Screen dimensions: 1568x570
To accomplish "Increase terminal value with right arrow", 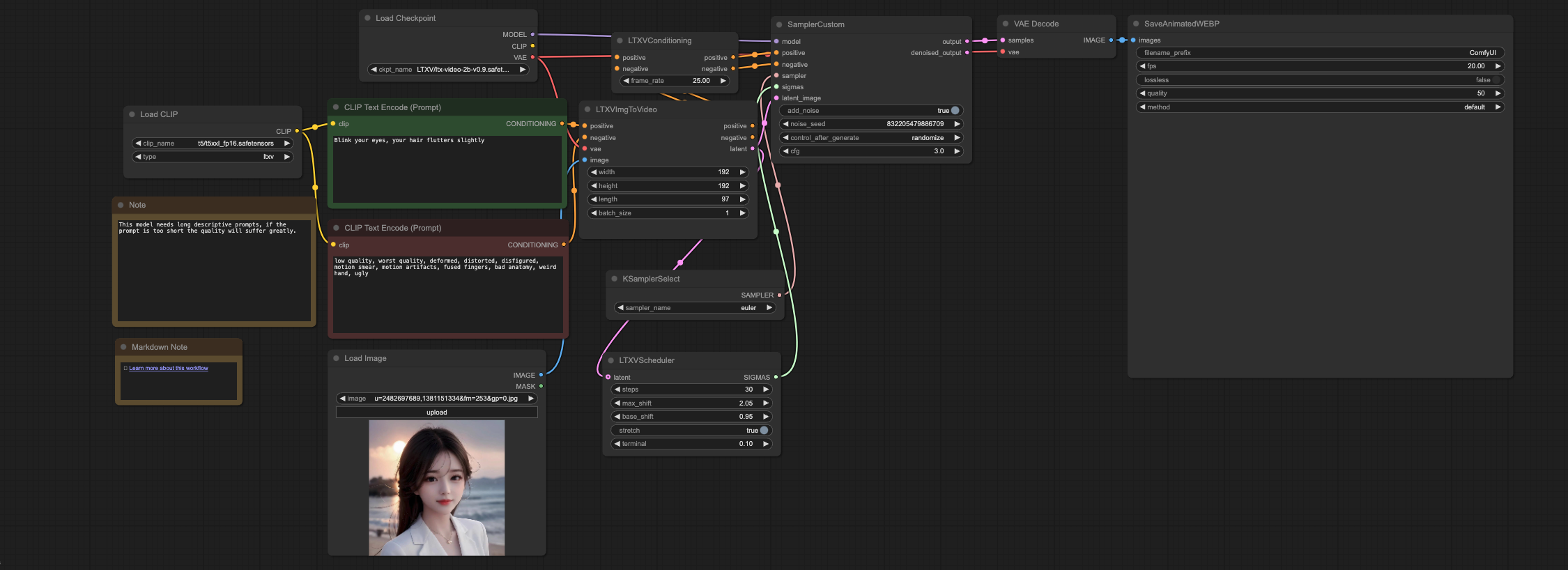I will click(766, 444).
